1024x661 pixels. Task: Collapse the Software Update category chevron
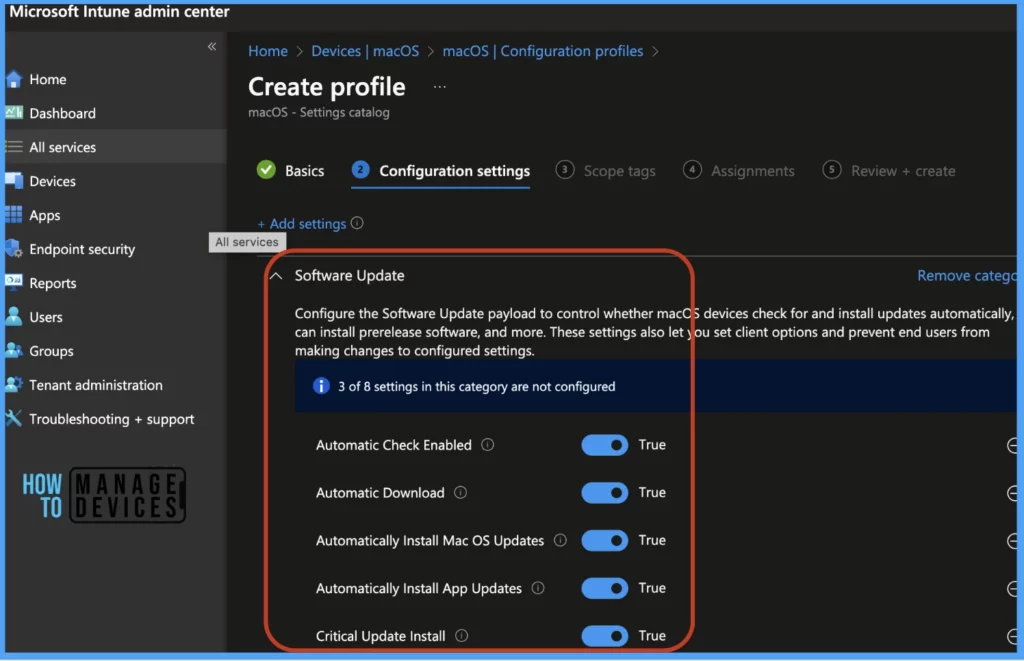276,276
